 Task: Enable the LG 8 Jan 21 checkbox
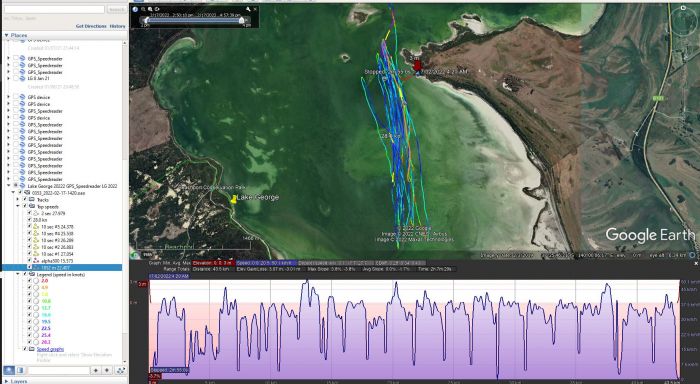(16, 78)
